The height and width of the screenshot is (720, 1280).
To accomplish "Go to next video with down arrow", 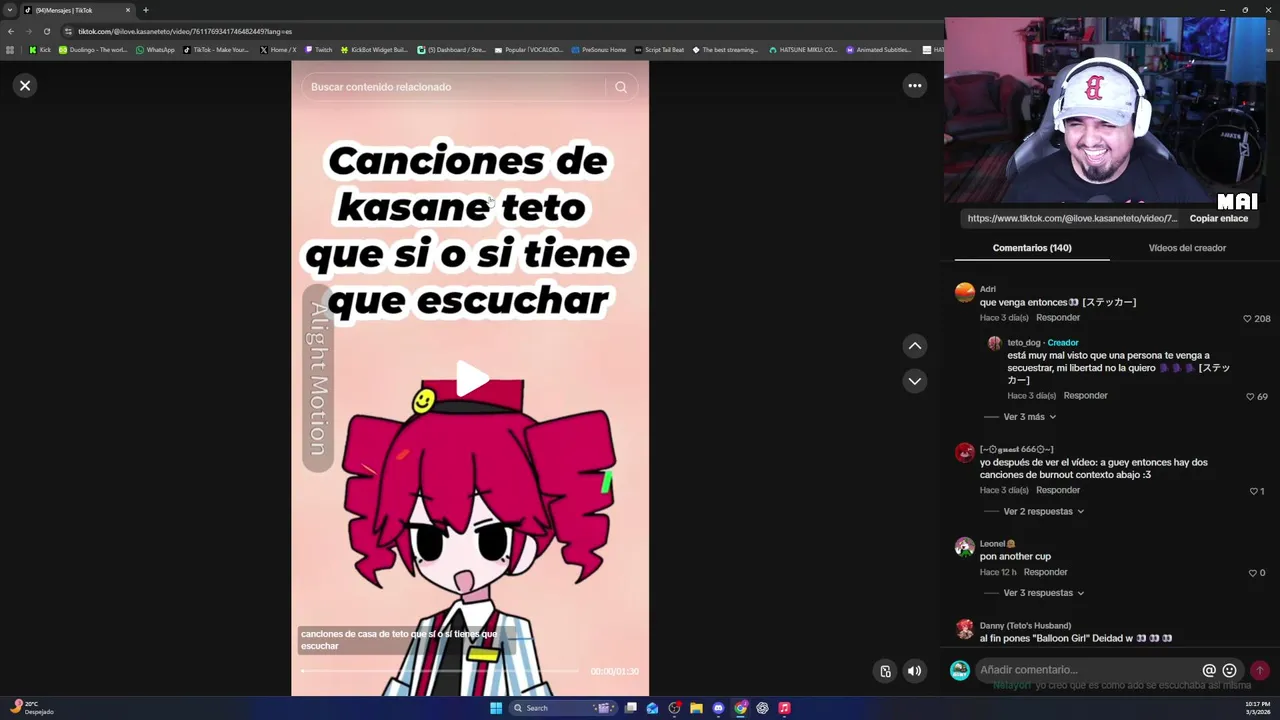I will click(x=914, y=381).
